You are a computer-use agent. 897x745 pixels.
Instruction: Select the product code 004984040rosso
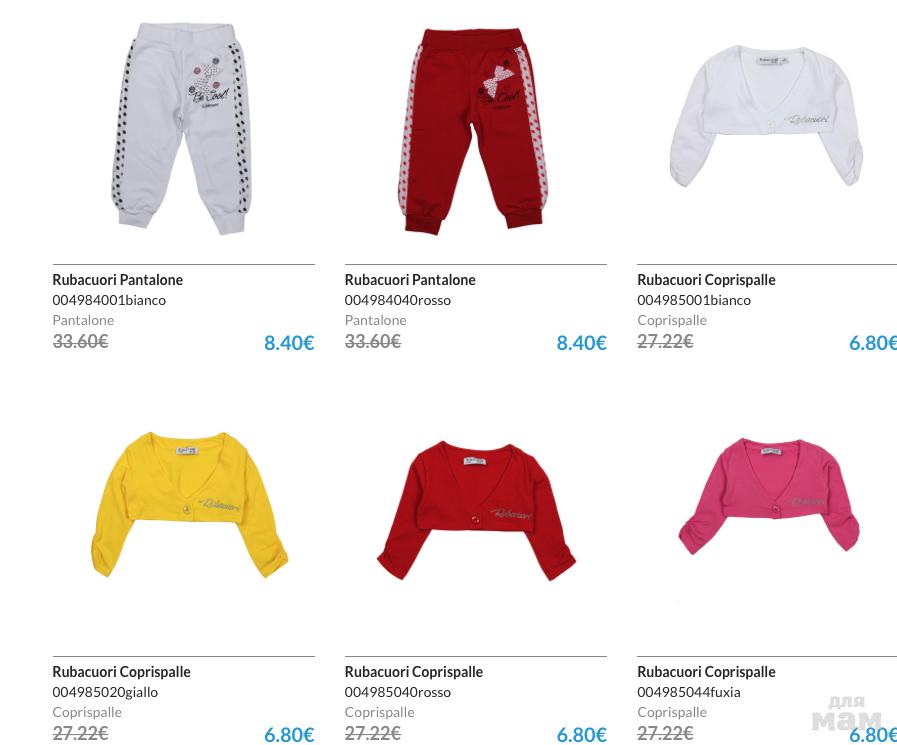pyautogui.click(x=398, y=300)
